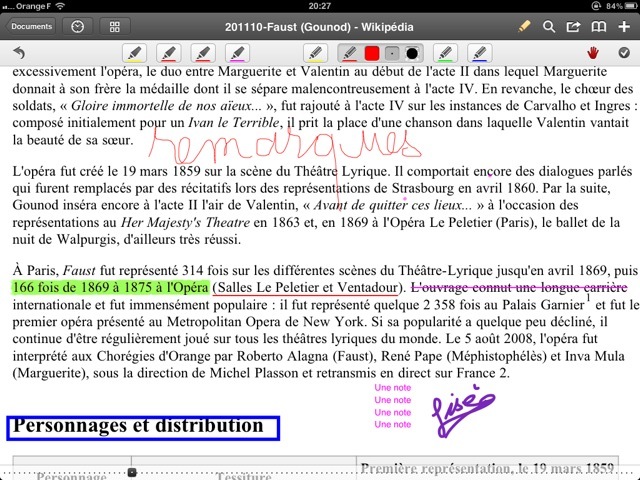The width and height of the screenshot is (640, 480).
Task: Show page thumbnails grid view
Action: pos(115,27)
